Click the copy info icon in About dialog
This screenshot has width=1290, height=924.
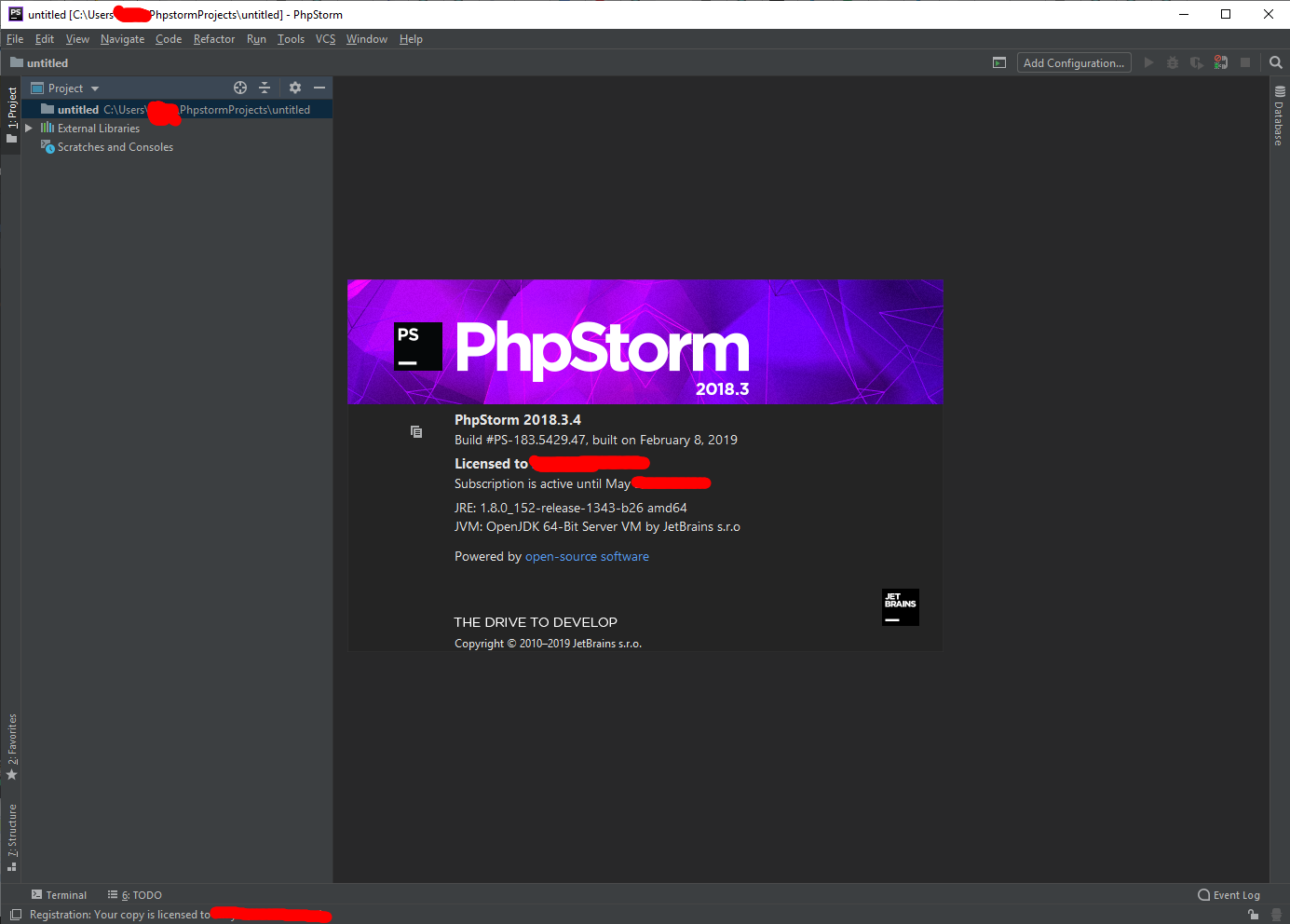pos(416,431)
